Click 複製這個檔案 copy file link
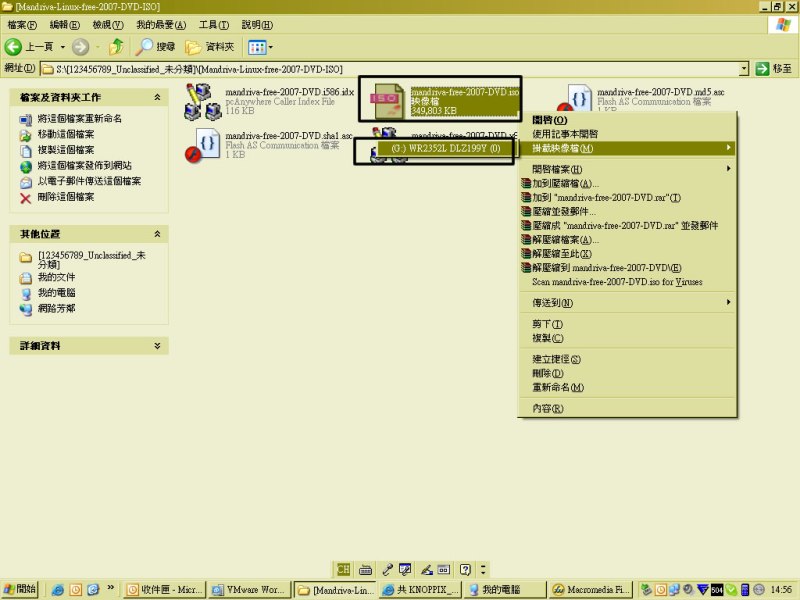Viewport: 800px width, 600px height. coord(66,149)
